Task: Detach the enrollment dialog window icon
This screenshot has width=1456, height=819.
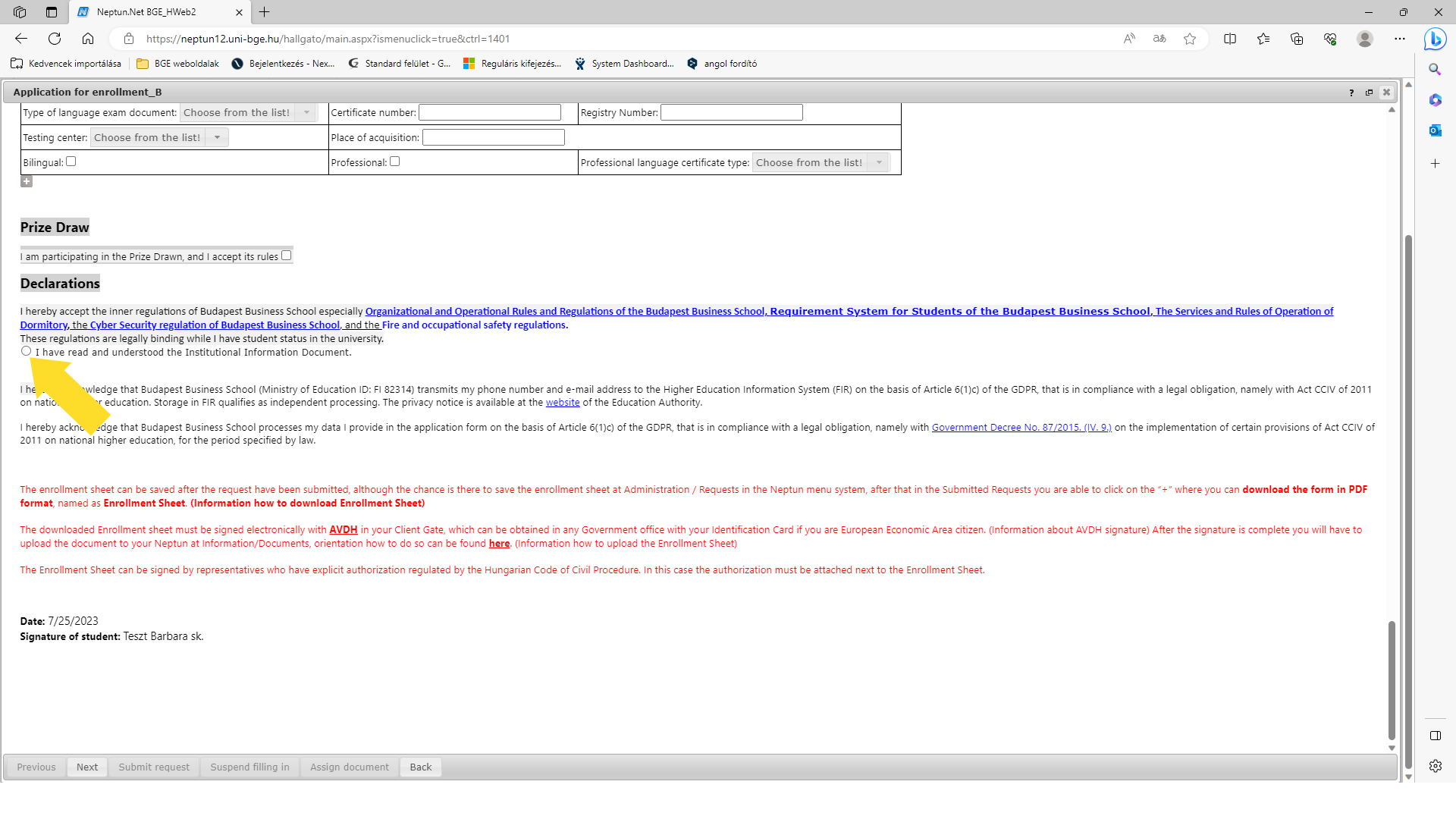Action: coord(1369,93)
